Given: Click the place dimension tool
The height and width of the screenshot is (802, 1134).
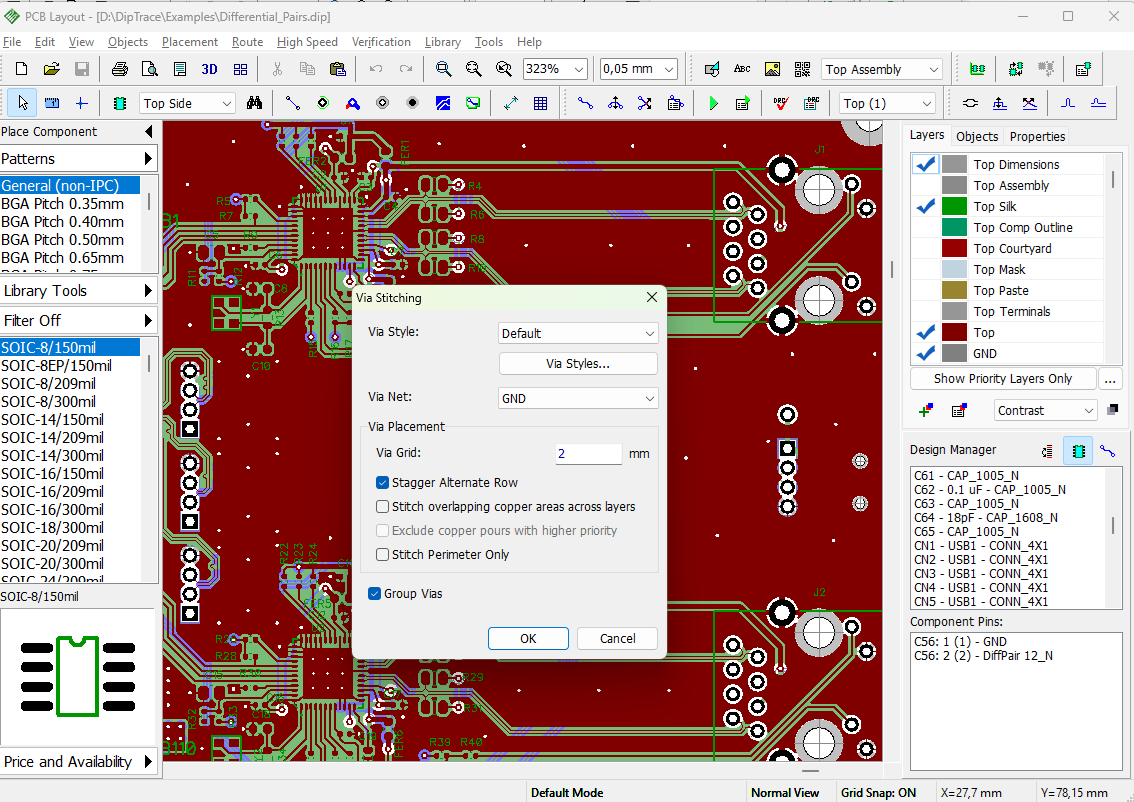Looking at the screenshot, I should click(x=511, y=103).
